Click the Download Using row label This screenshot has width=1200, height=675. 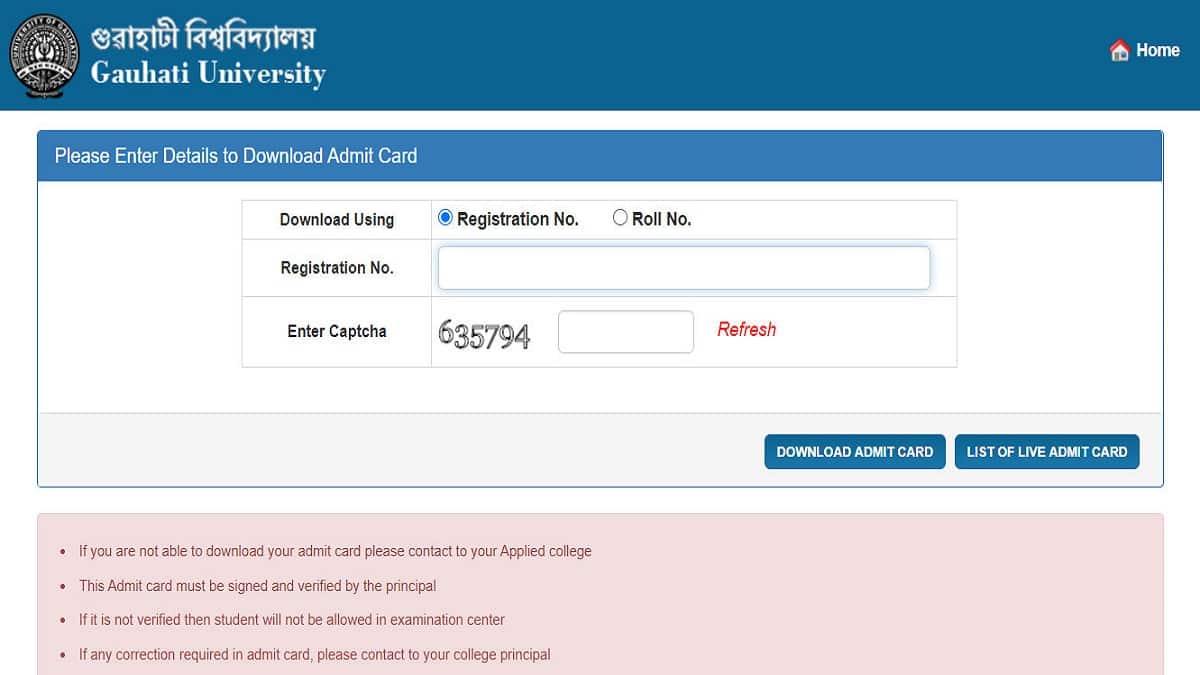336,219
